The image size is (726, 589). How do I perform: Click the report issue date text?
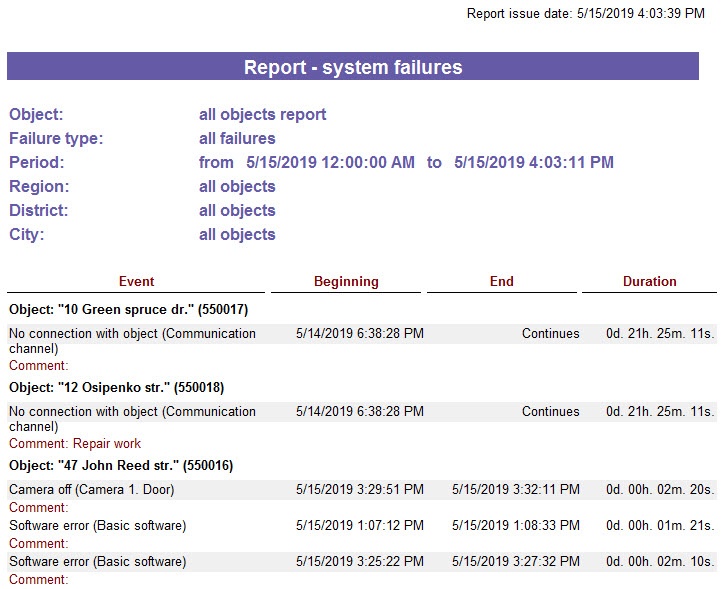[x=585, y=14]
